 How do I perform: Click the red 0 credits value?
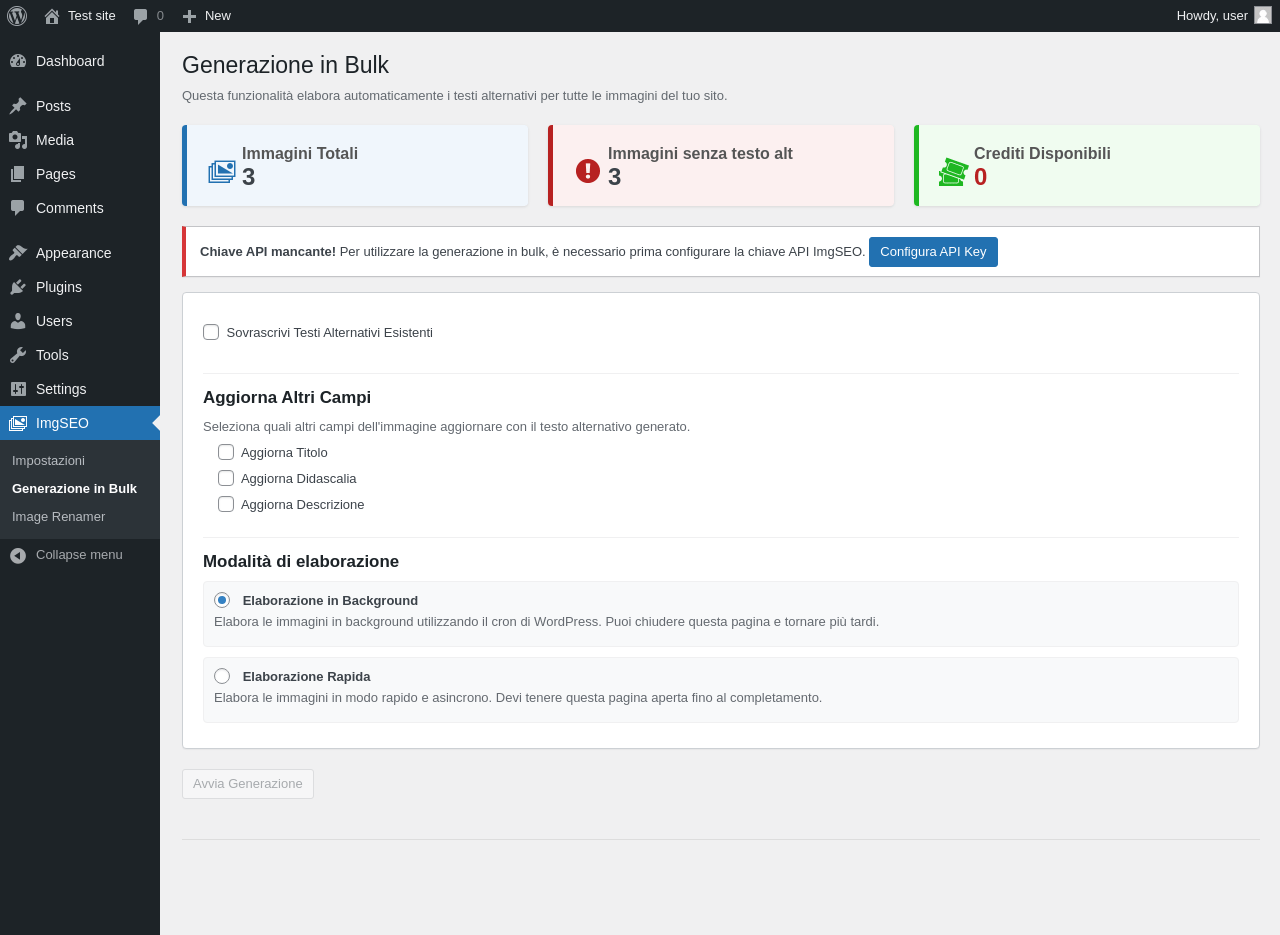point(981,177)
